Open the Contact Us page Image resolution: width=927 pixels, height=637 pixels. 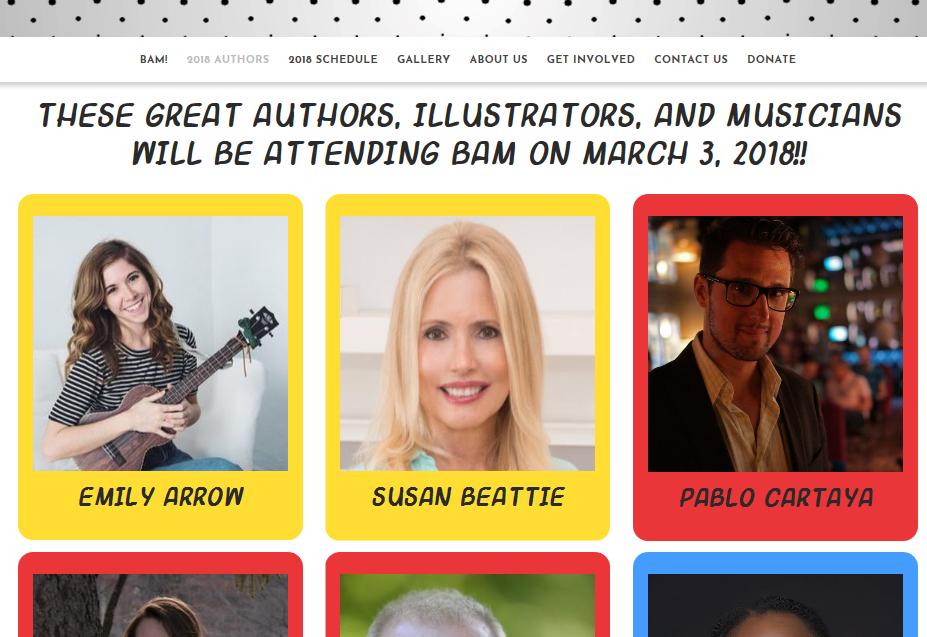[691, 60]
